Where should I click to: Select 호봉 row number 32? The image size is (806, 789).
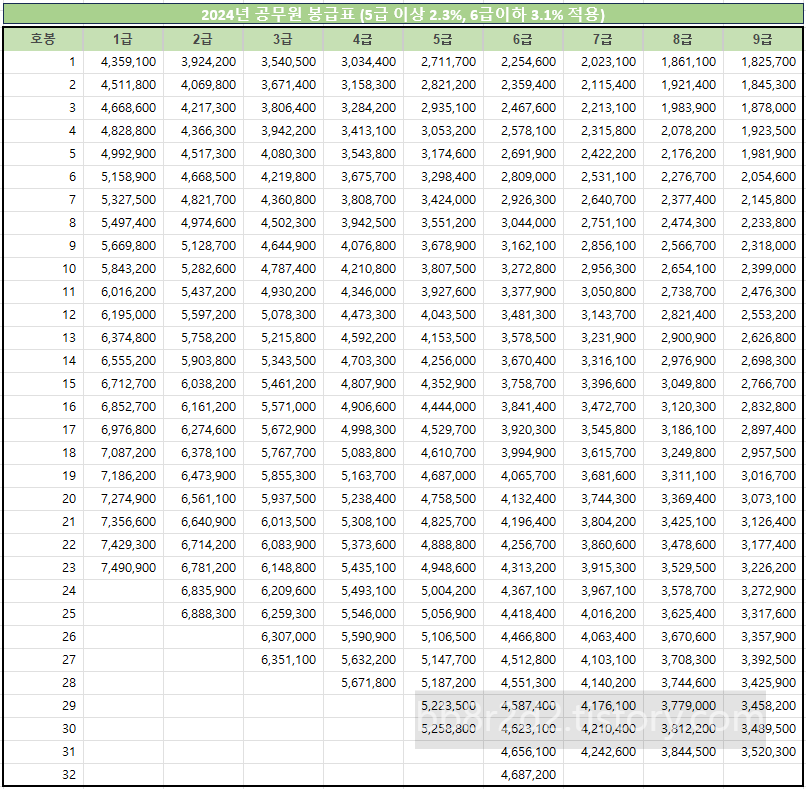[x=43, y=775]
